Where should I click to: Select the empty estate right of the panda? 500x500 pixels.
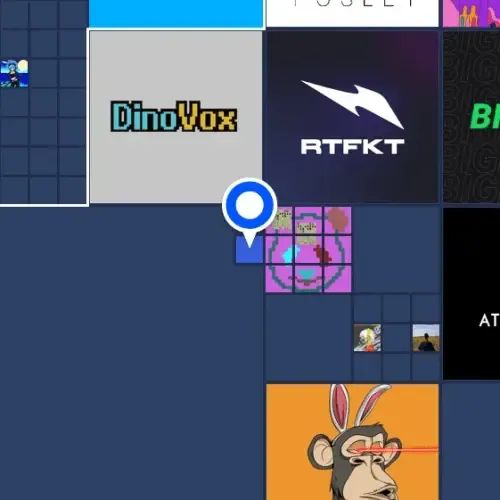click(x=396, y=250)
